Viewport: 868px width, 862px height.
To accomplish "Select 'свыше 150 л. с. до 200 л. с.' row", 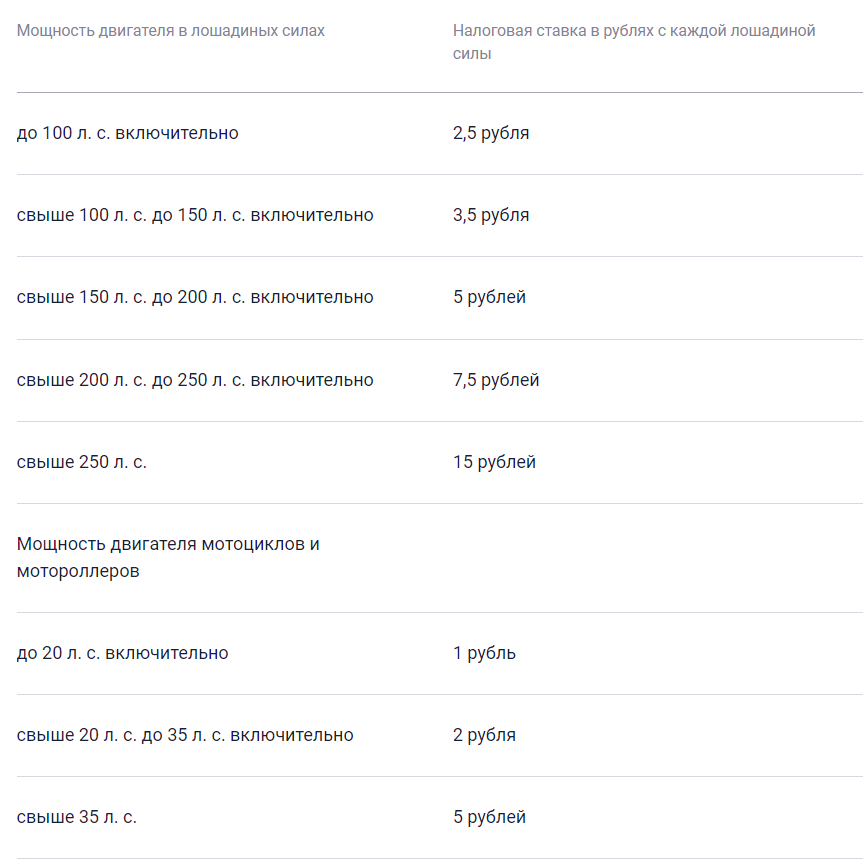I will click(195, 297).
